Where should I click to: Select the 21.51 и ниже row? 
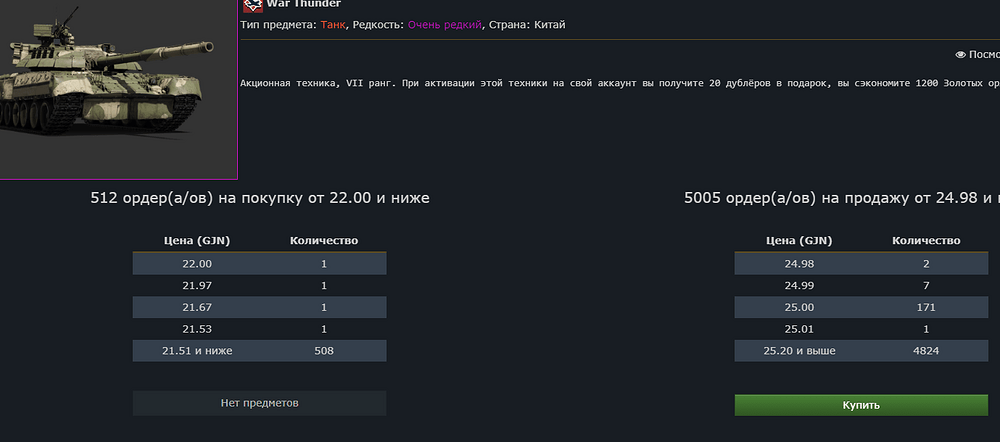(260, 351)
